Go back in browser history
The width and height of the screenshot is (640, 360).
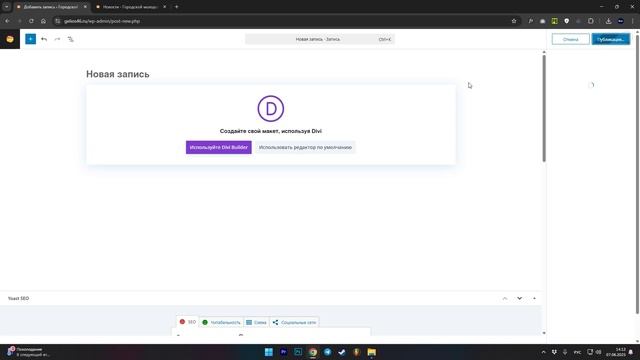click(x=7, y=21)
